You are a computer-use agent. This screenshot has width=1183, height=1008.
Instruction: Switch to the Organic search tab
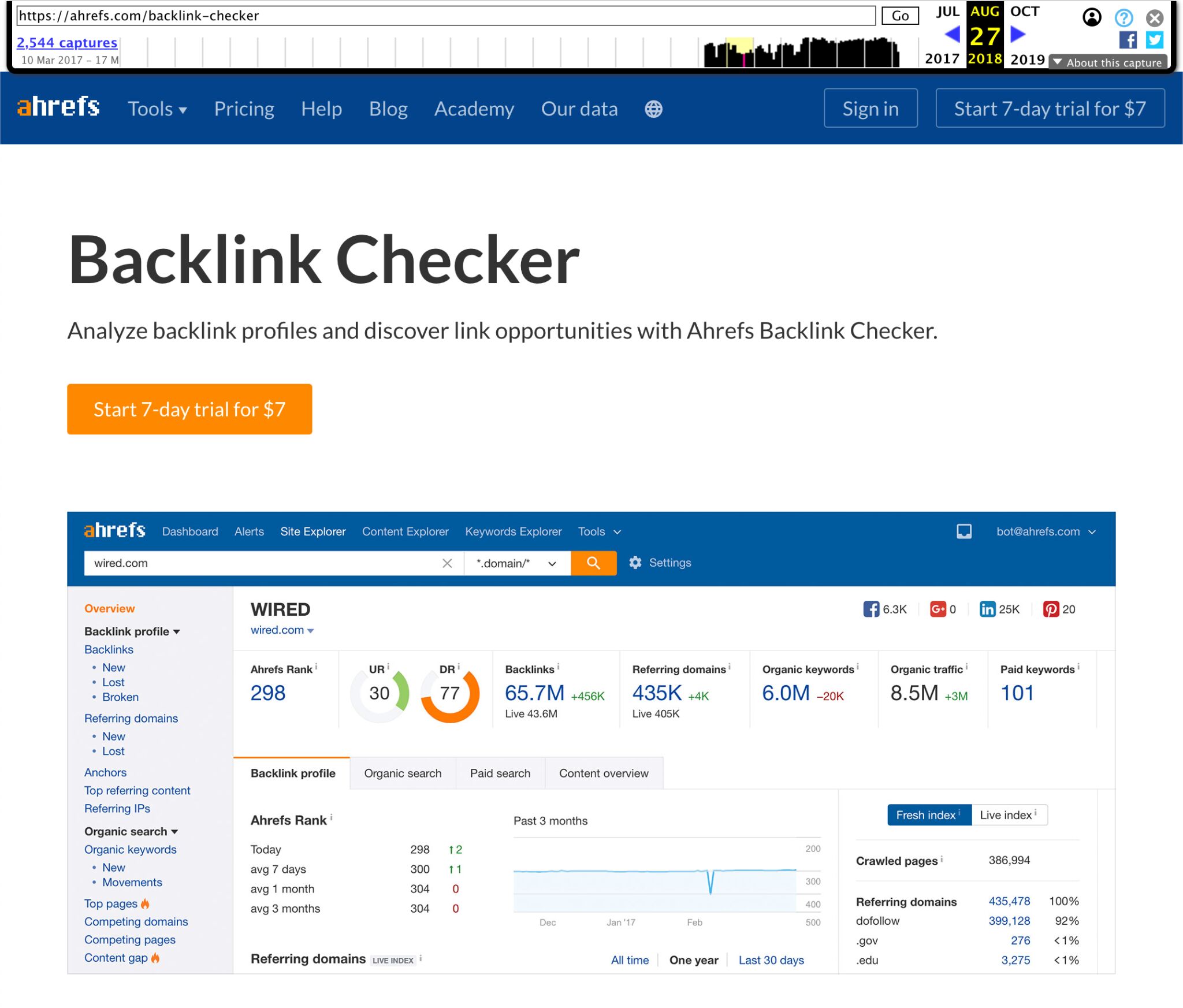403,773
